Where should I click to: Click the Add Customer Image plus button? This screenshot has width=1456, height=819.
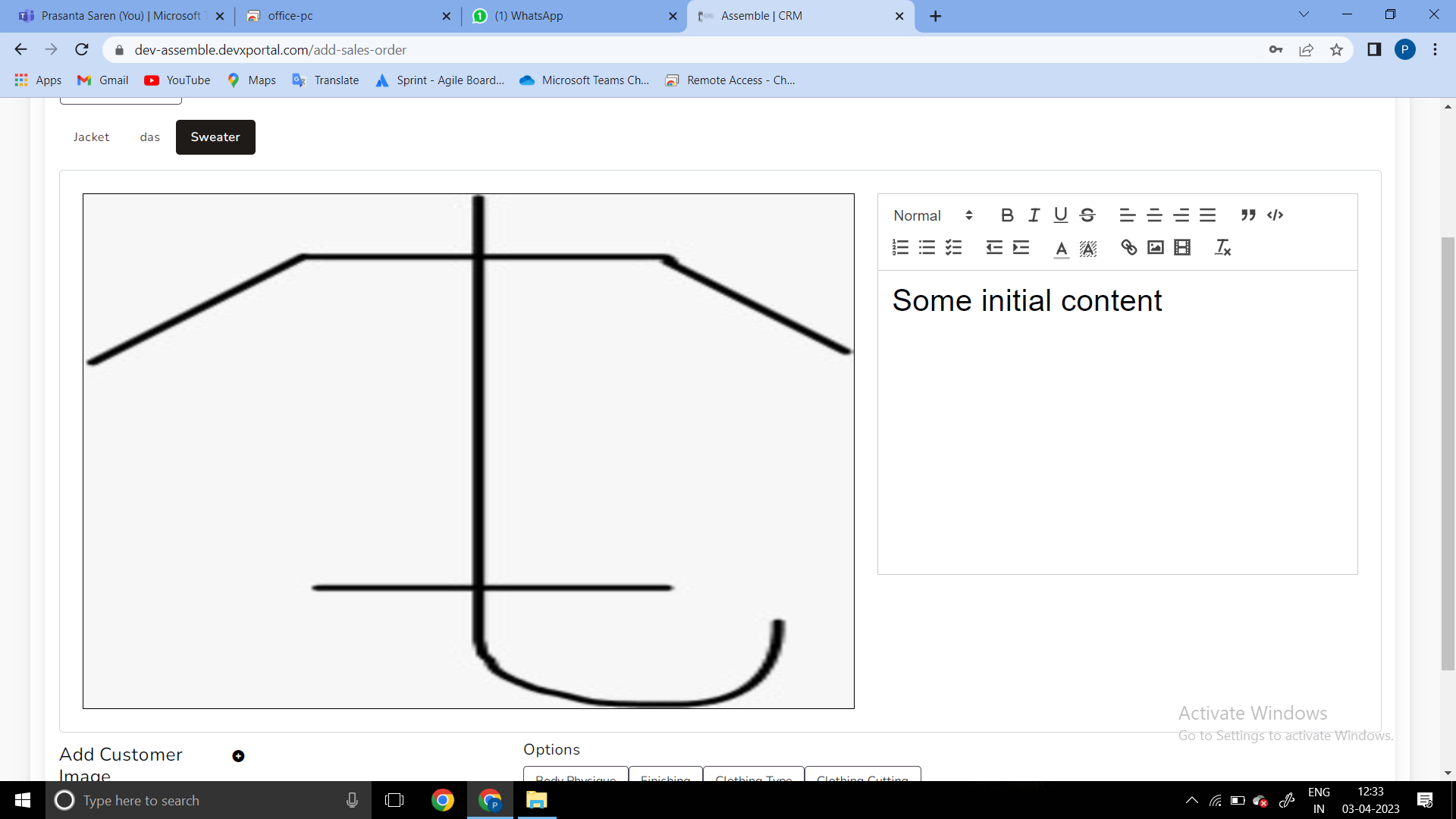[x=238, y=756]
